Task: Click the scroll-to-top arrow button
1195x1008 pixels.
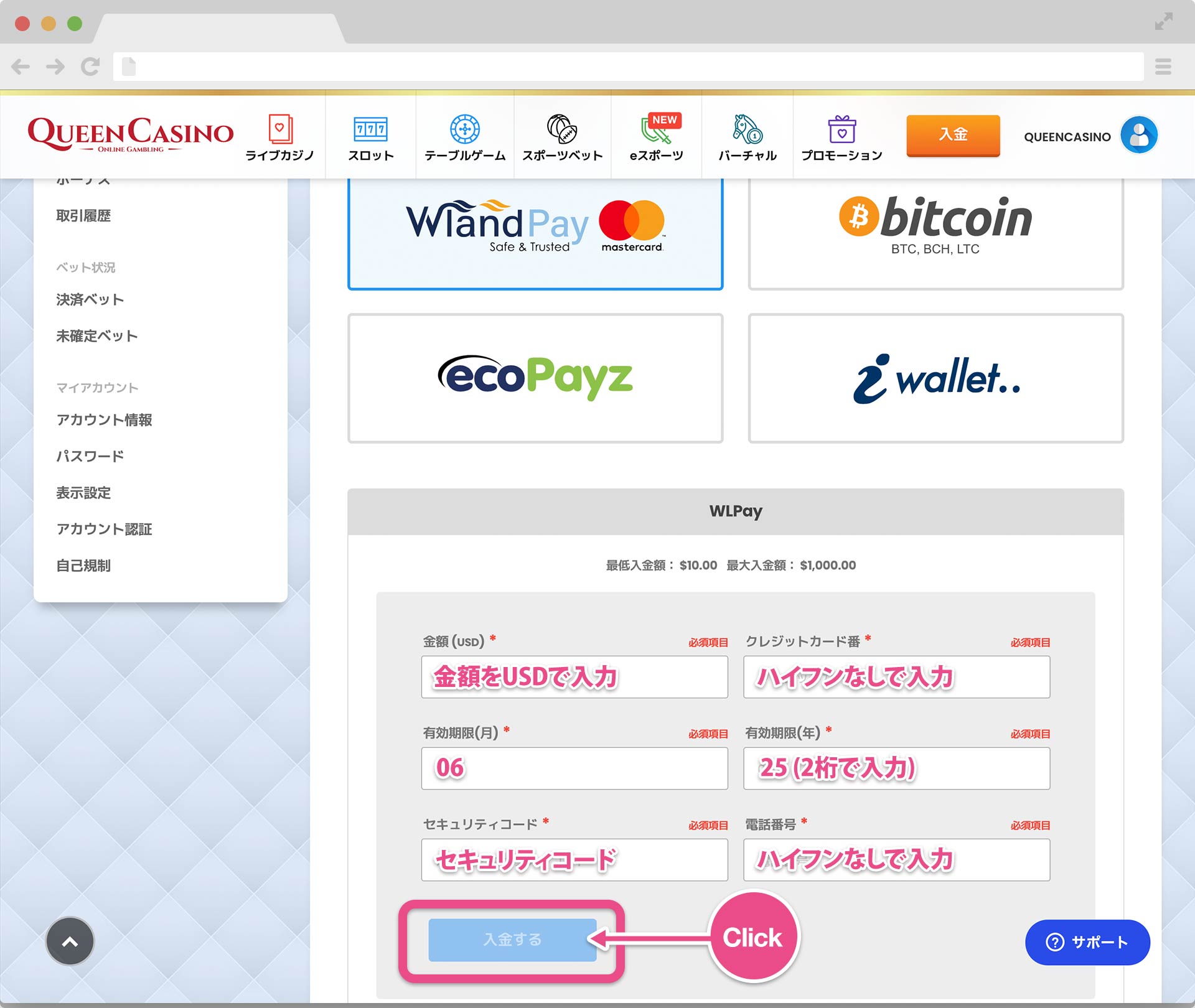Action: tap(70, 941)
